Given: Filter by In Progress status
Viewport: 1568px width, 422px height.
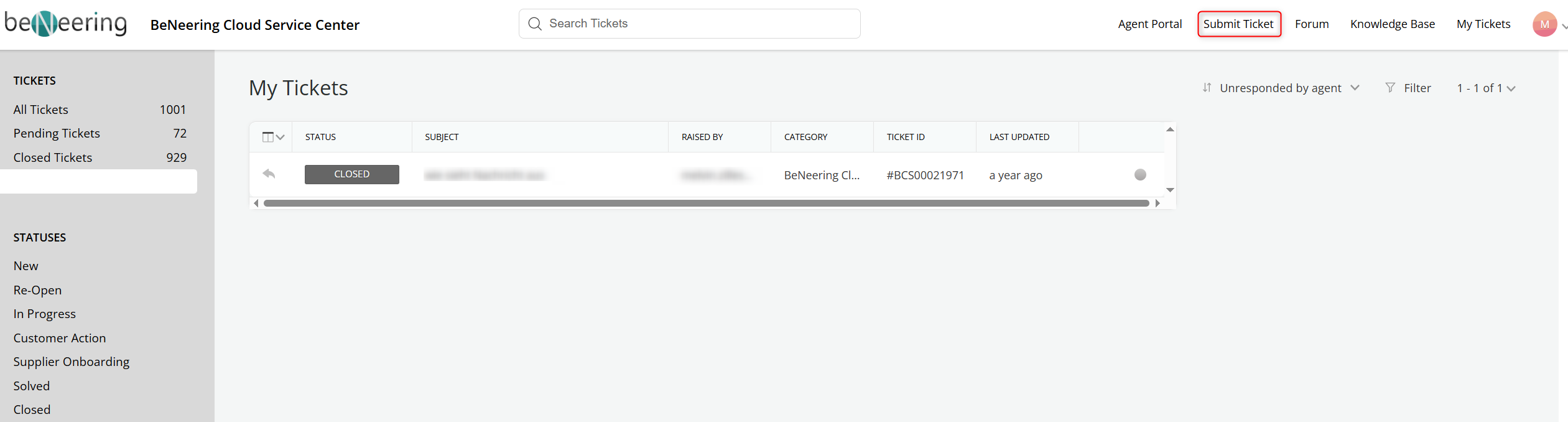Looking at the screenshot, I should [45, 314].
